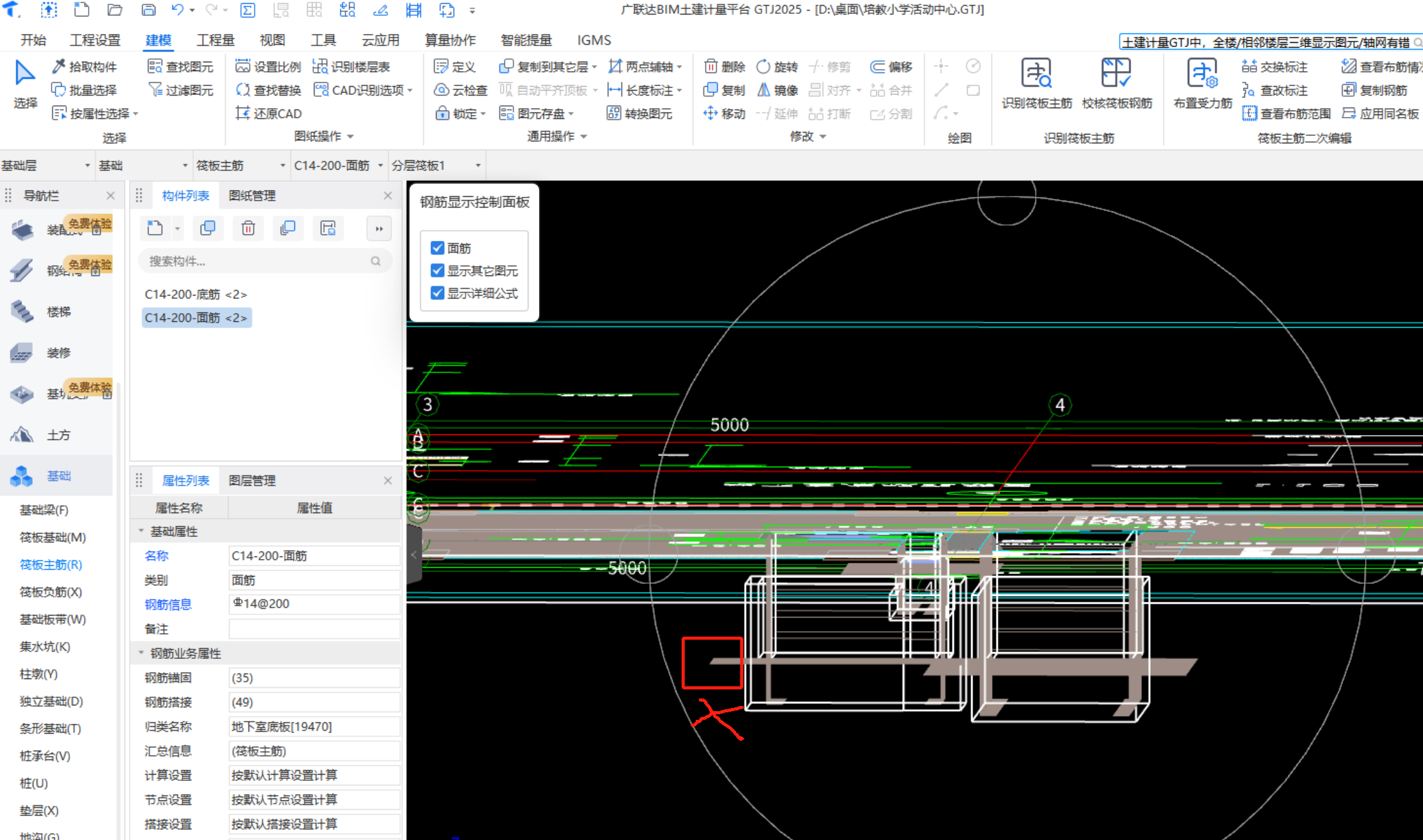Image resolution: width=1423 pixels, height=840 pixels.
Task: Select 集水坑(K) in navigation
Action: (45, 646)
